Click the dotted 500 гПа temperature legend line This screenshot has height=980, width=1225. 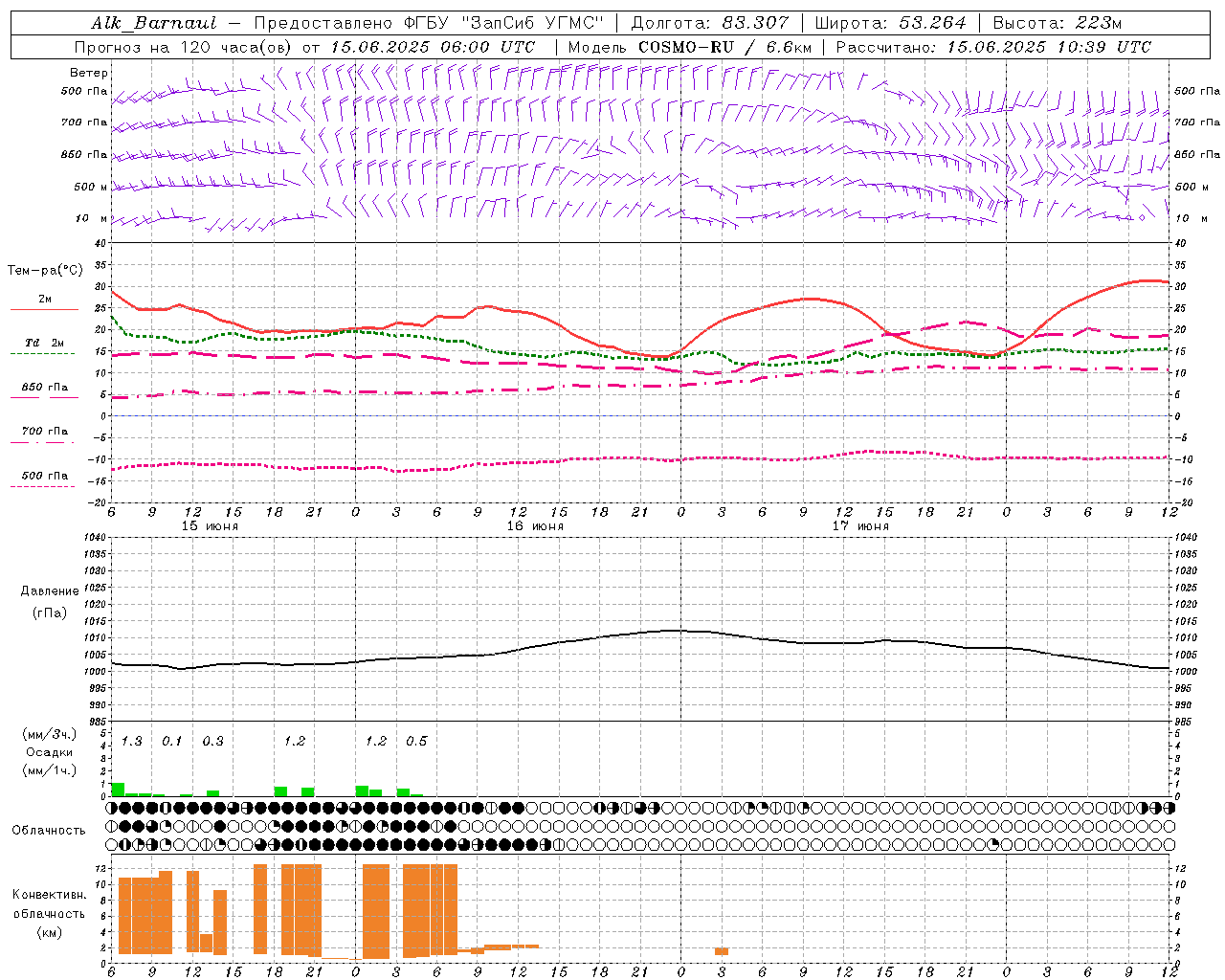[42, 486]
